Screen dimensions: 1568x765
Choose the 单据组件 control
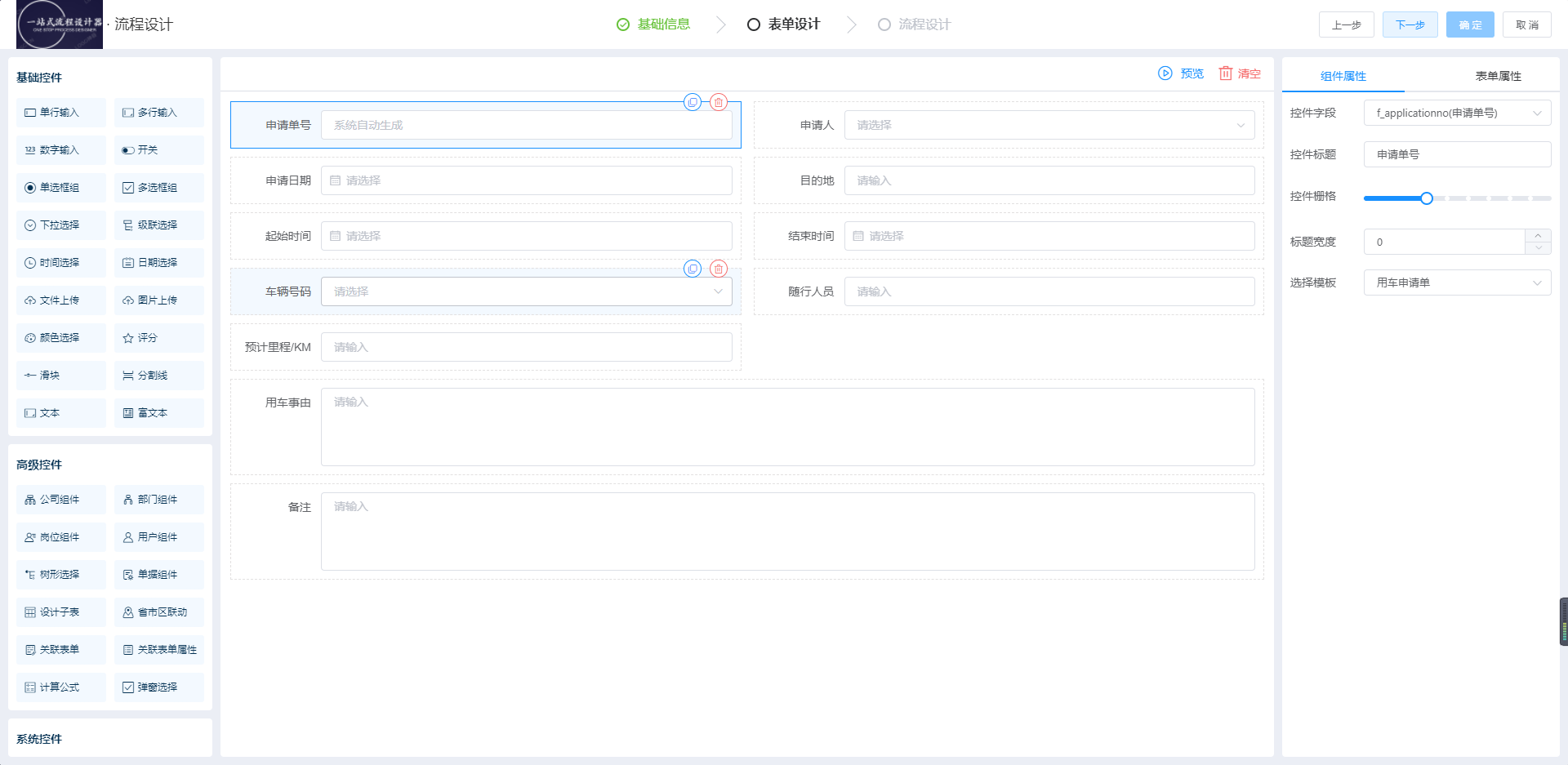pyautogui.click(x=159, y=575)
